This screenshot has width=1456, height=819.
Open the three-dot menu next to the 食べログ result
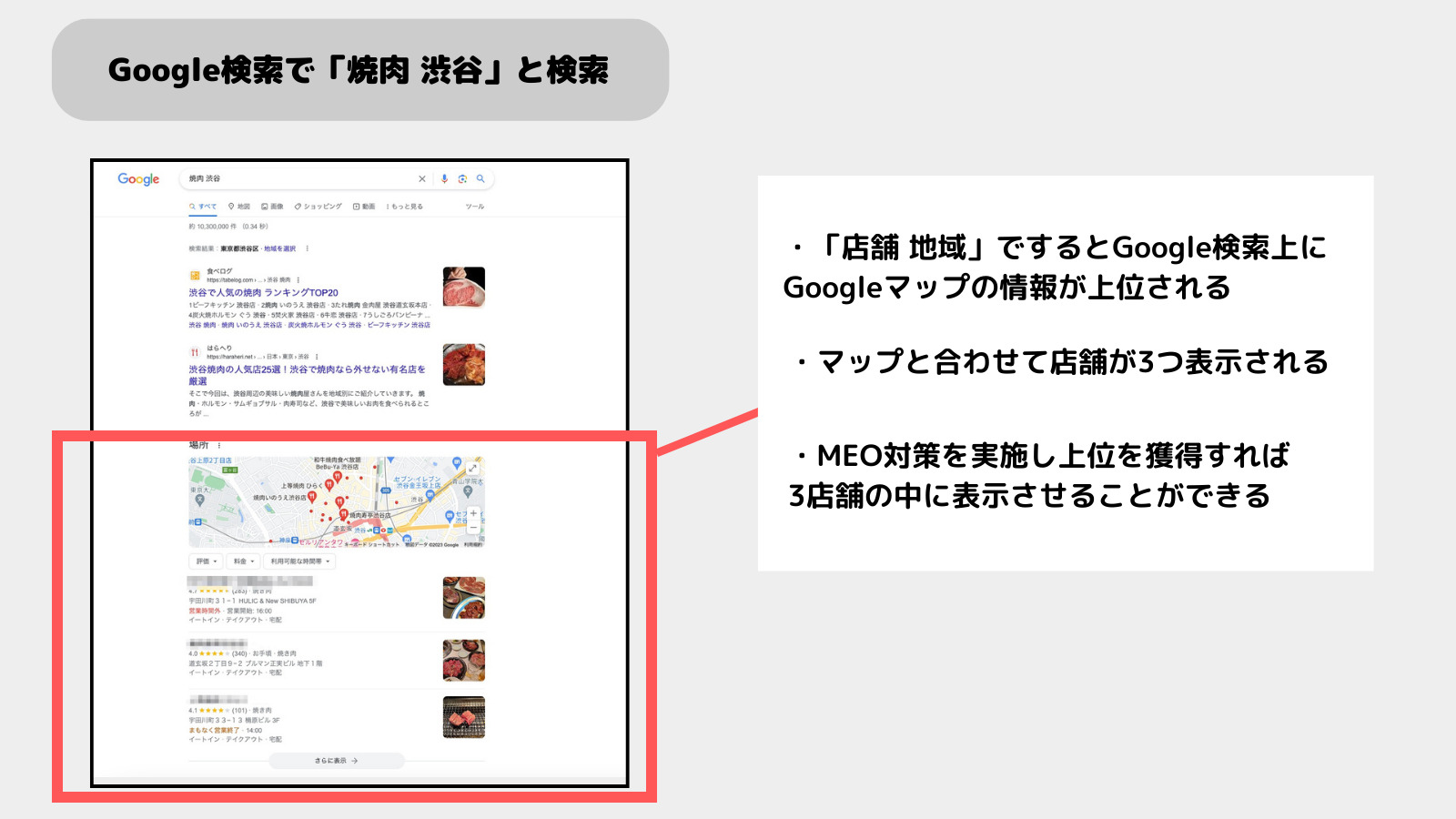299,279
